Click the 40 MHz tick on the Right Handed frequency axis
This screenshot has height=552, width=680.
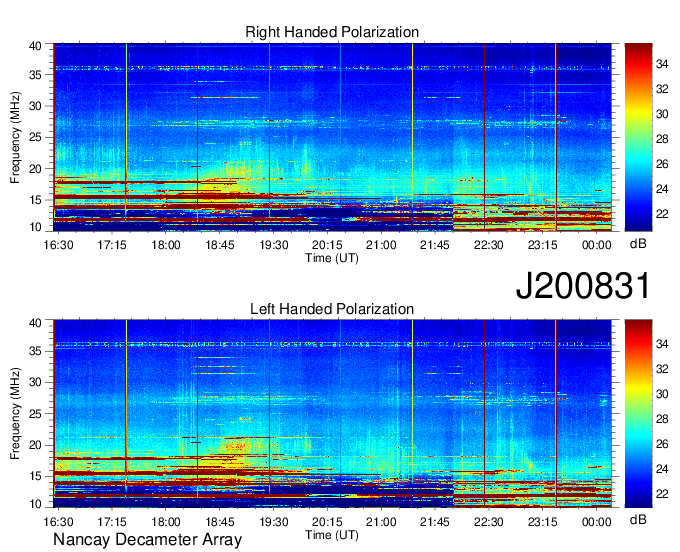(35, 46)
